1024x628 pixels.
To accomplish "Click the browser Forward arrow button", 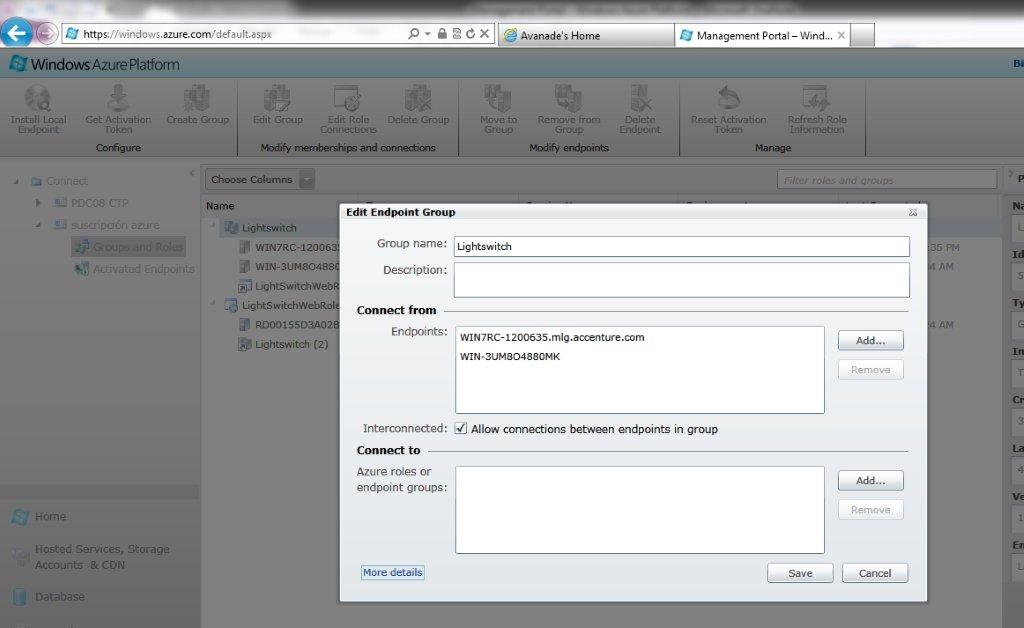I will pyautogui.click(x=46, y=33).
